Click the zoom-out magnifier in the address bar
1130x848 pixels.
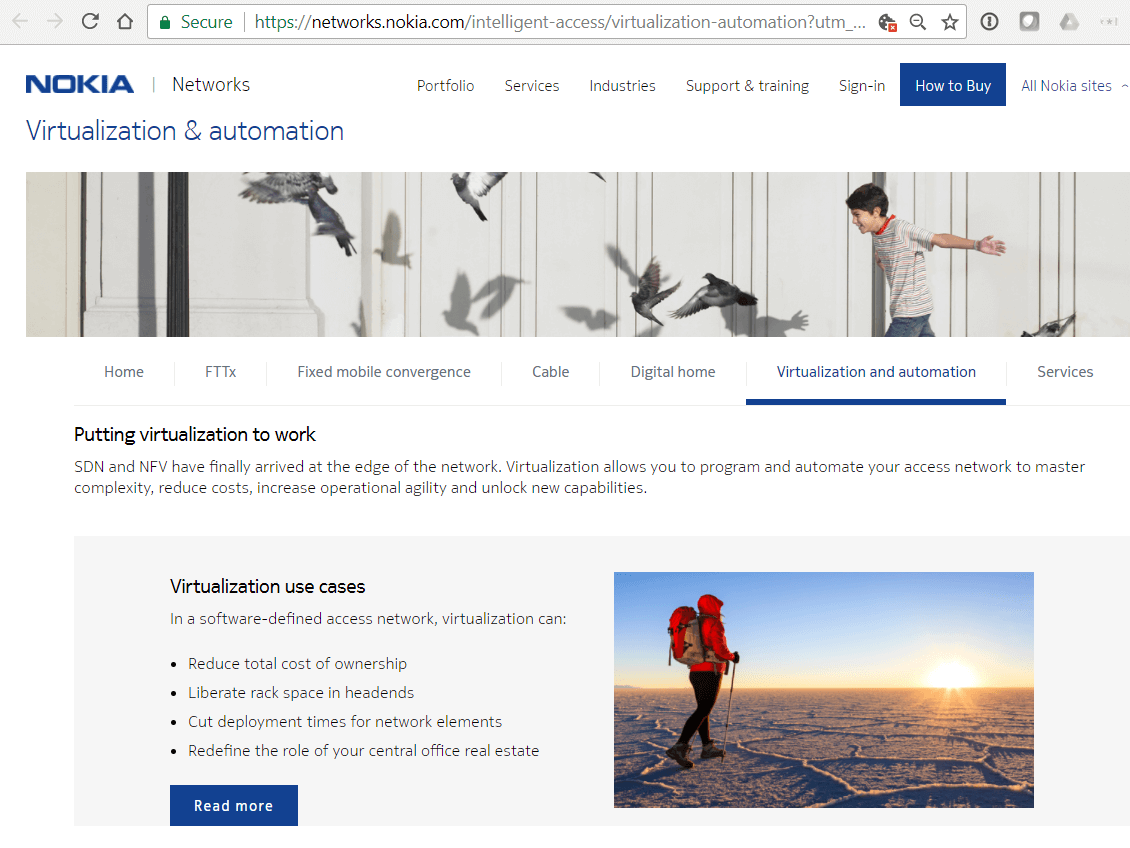[917, 21]
